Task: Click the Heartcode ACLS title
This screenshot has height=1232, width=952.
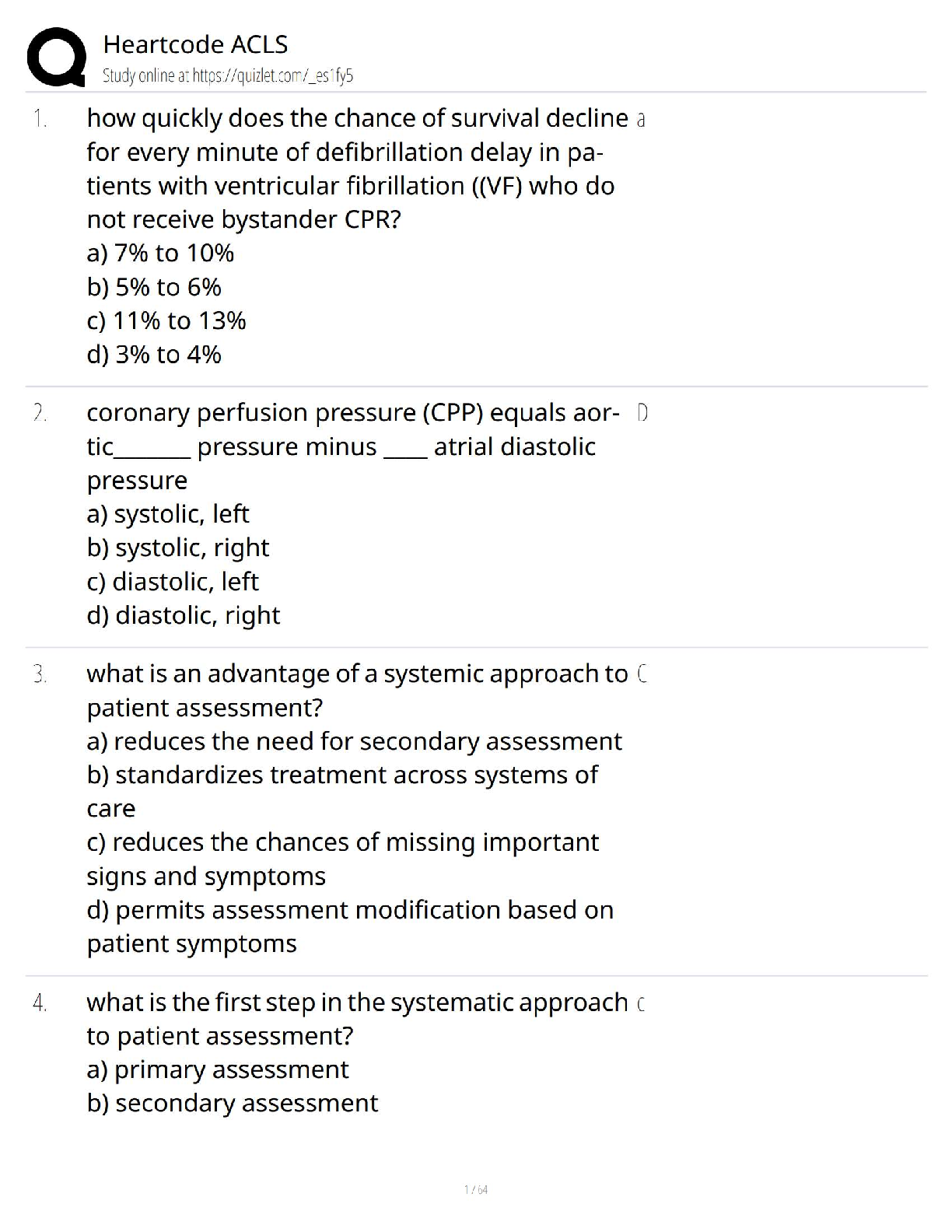Action: 195,44
